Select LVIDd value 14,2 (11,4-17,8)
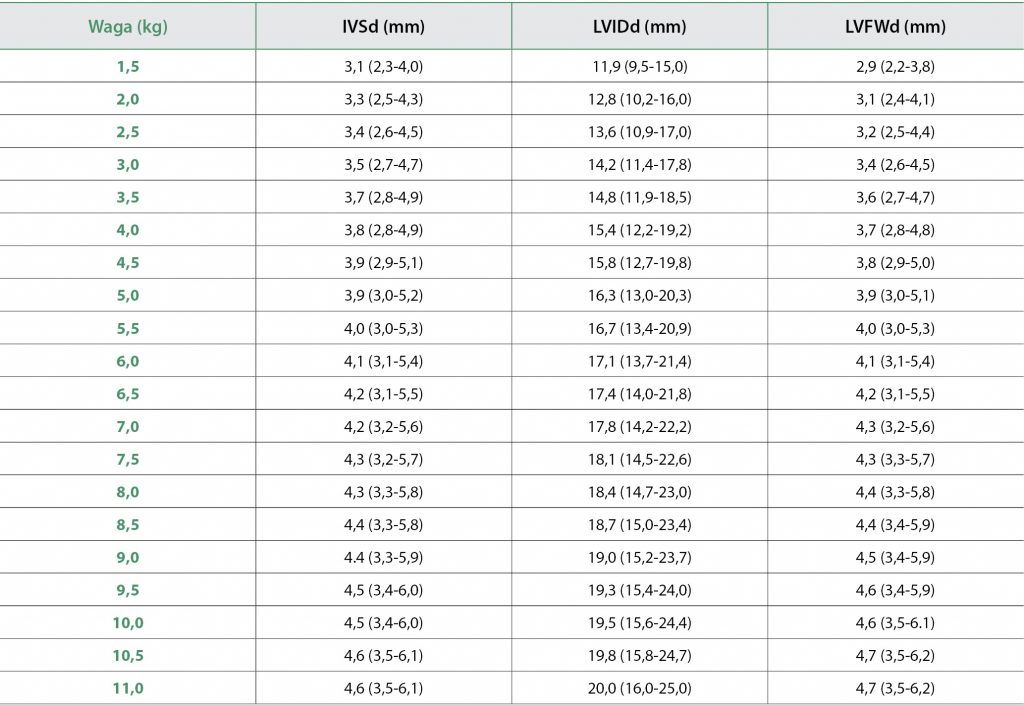Screen dimensions: 1024x705 640,165
